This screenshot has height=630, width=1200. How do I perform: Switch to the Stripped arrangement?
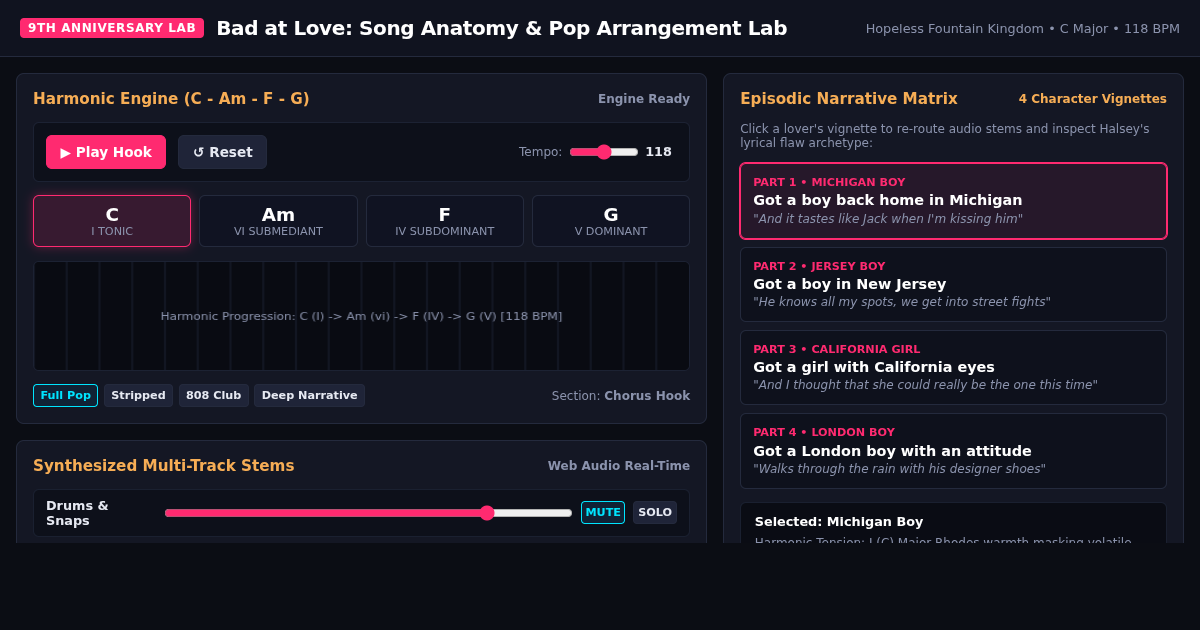point(138,395)
